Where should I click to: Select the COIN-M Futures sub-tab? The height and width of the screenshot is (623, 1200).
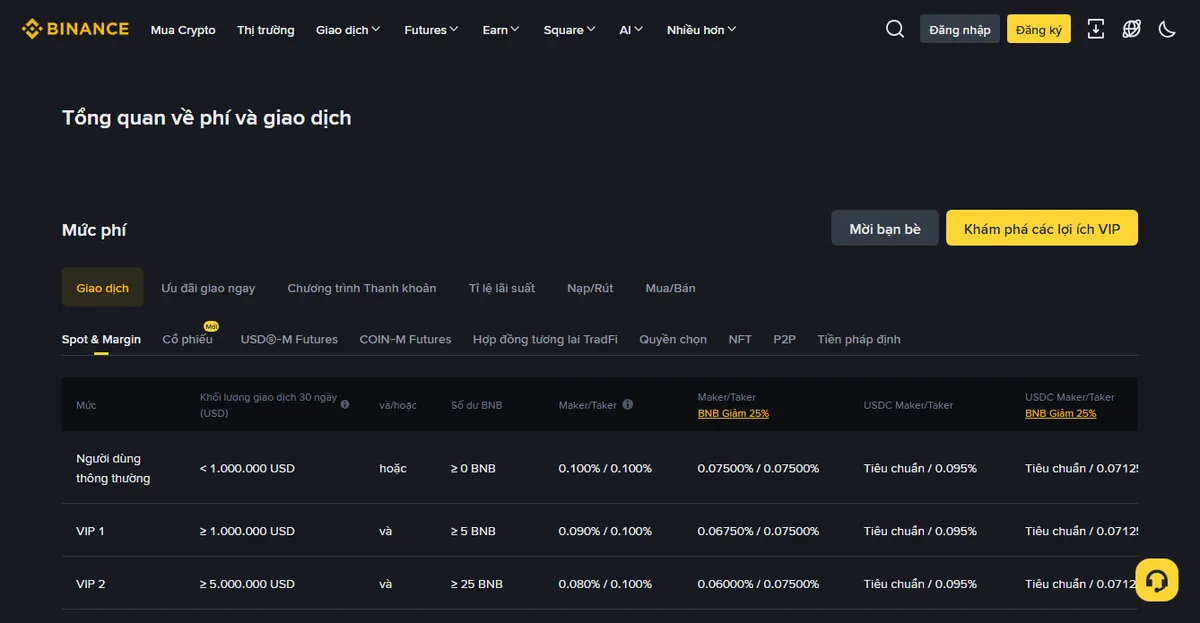tap(405, 339)
